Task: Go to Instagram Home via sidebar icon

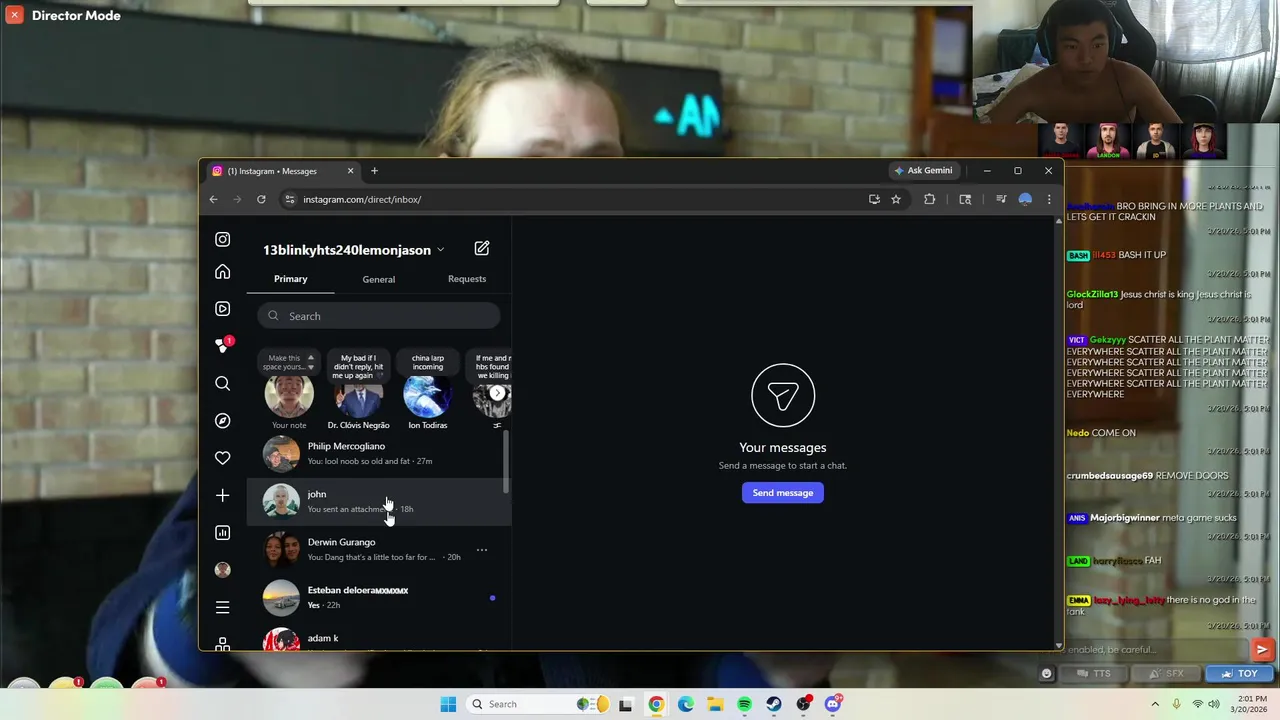Action: point(222,272)
